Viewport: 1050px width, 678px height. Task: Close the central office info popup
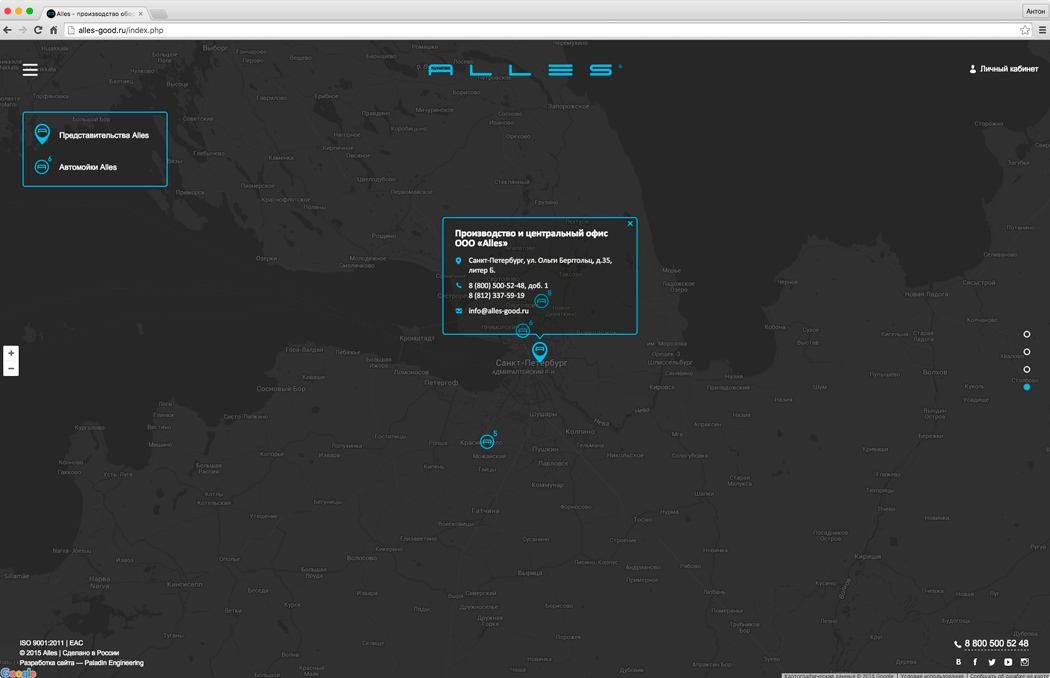630,224
